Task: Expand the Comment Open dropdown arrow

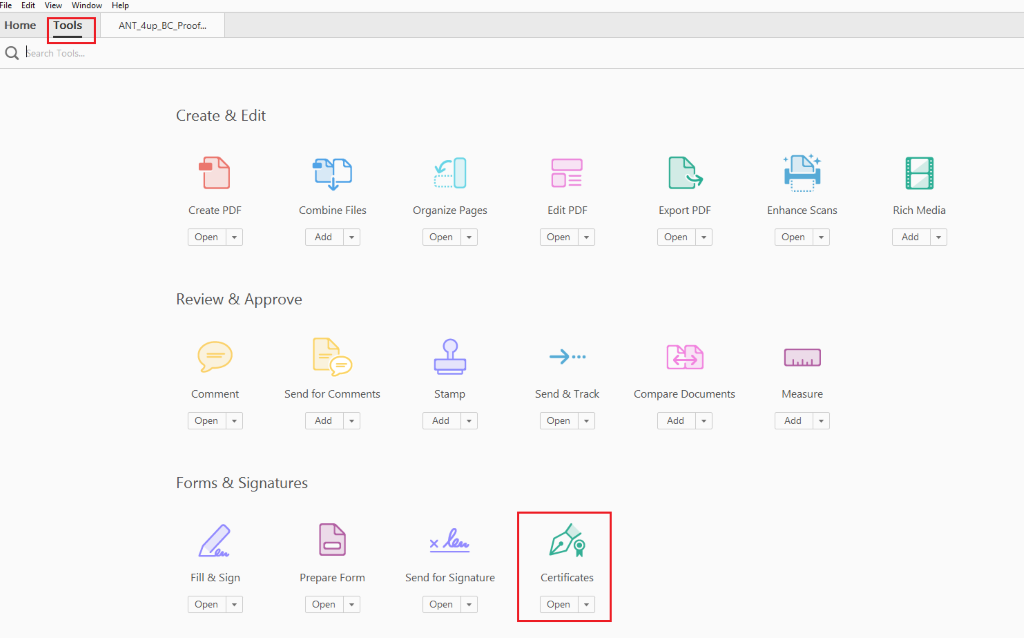Action: (235, 421)
